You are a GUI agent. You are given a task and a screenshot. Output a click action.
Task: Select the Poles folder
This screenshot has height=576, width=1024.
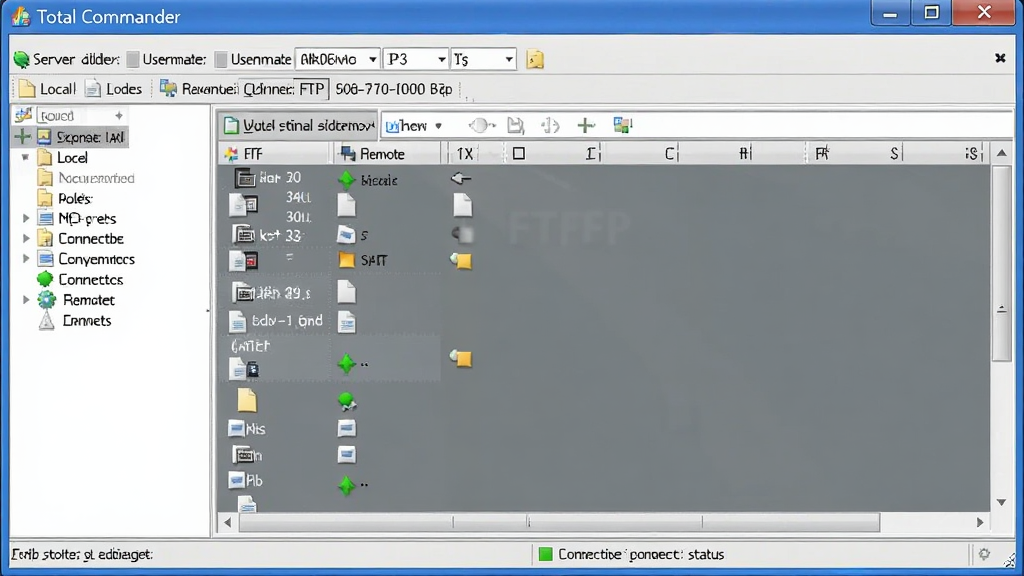click(x=65, y=198)
